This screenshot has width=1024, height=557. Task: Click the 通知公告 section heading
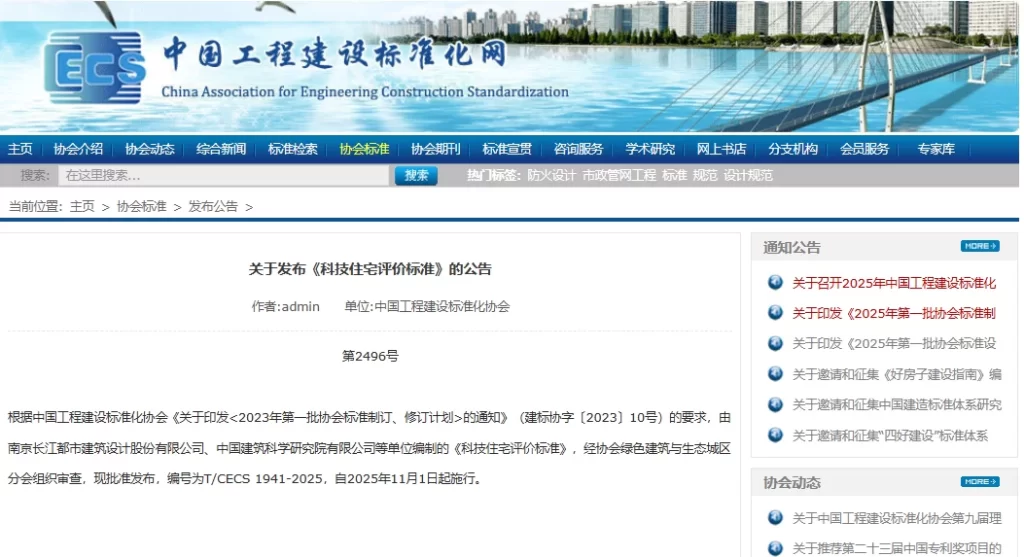point(792,247)
